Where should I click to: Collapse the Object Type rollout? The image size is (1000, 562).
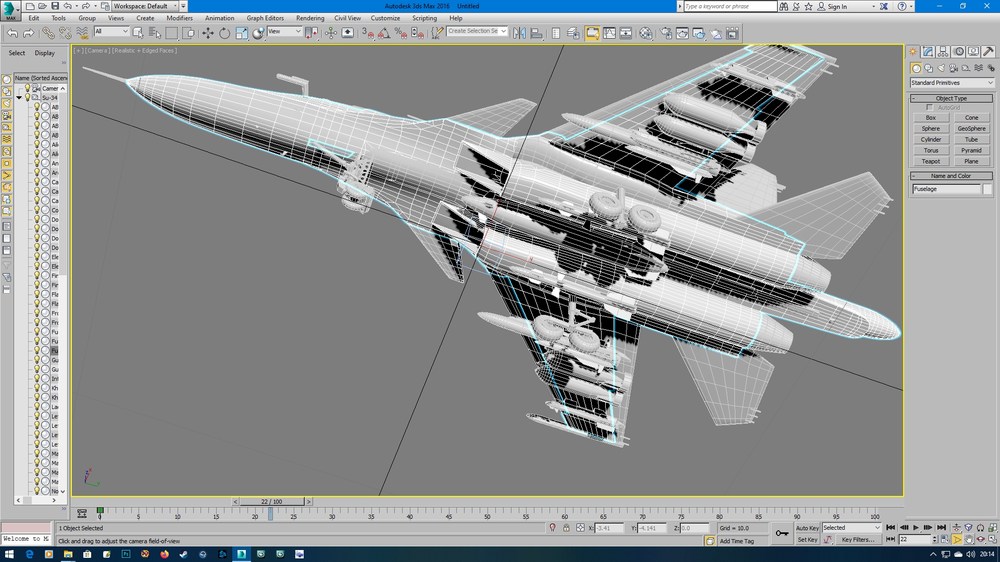(951, 98)
